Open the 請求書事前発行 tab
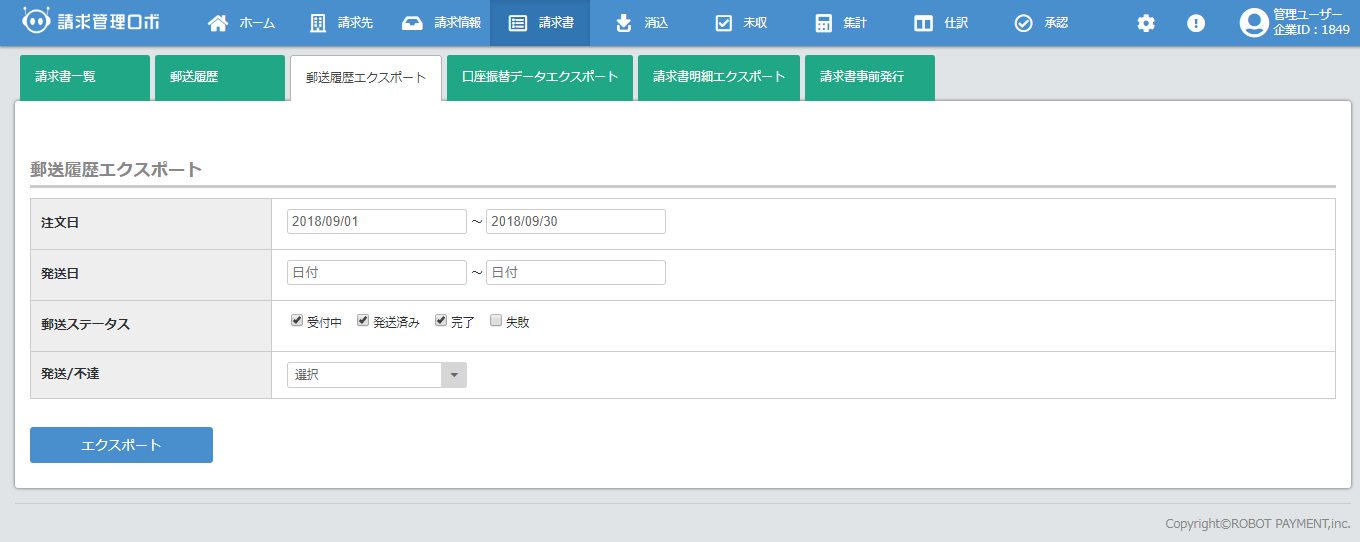1360x542 pixels. (x=869, y=77)
